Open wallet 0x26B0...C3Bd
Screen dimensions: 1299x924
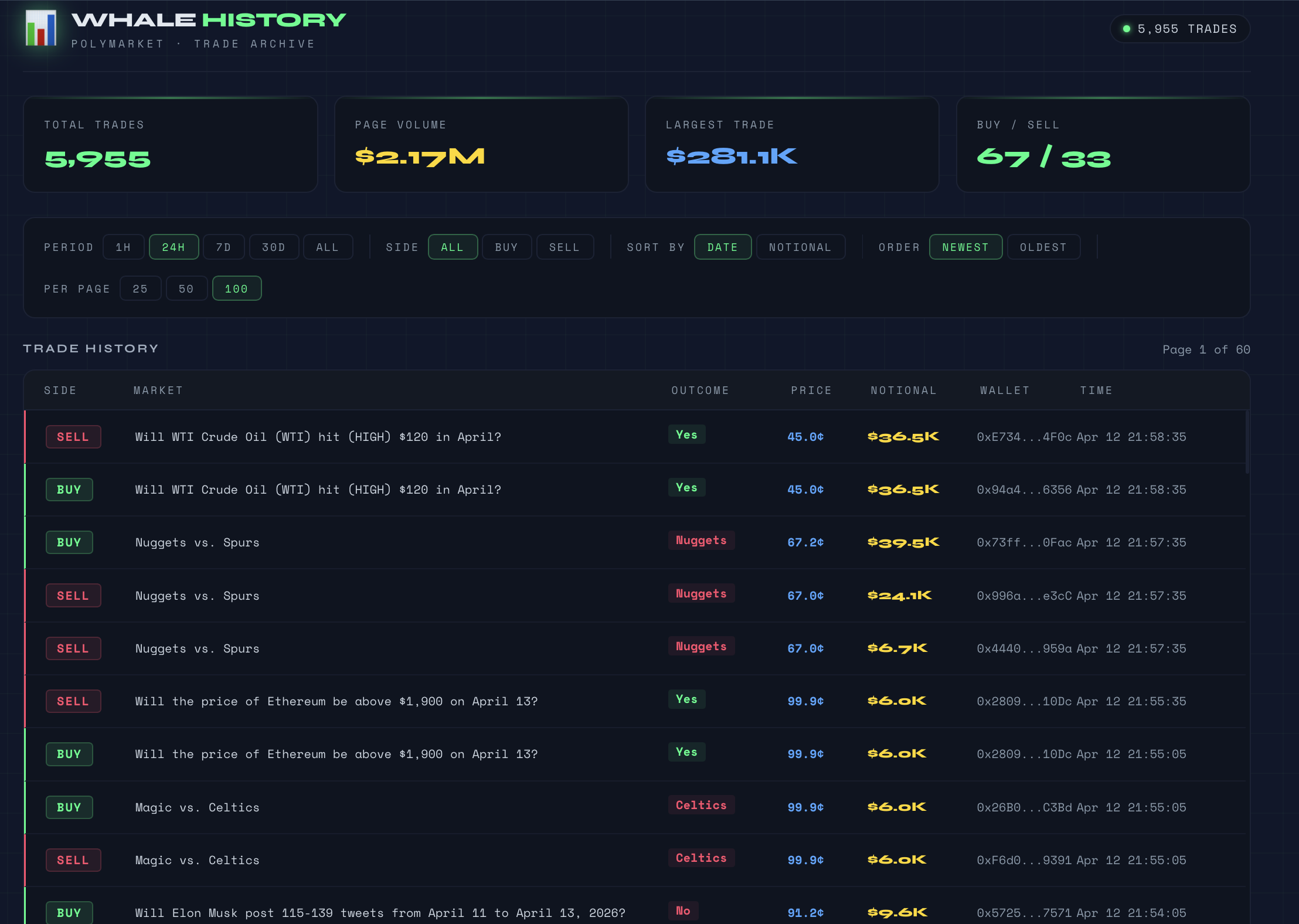click(x=1024, y=807)
